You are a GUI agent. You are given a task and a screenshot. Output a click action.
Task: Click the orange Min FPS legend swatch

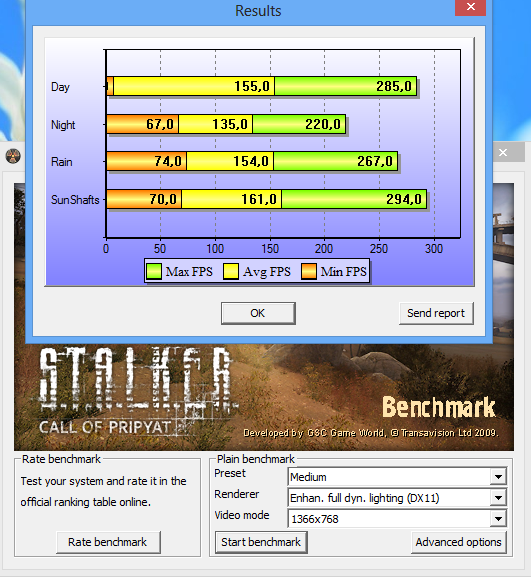309,272
